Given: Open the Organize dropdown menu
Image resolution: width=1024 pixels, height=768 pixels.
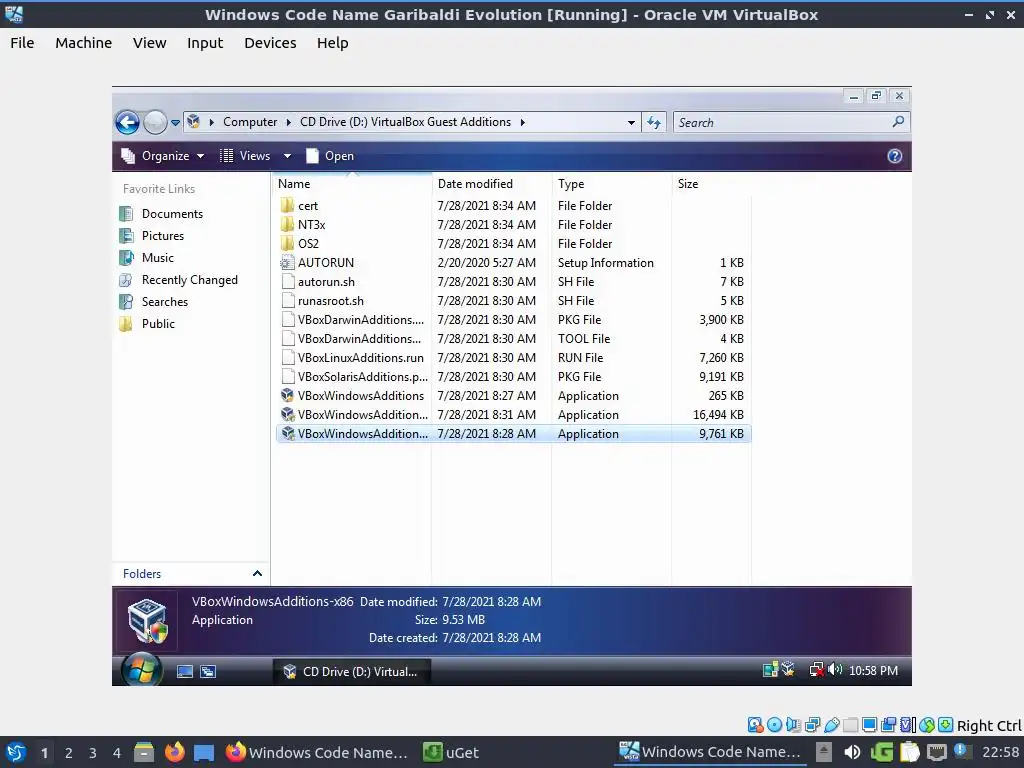Looking at the screenshot, I should (163, 156).
